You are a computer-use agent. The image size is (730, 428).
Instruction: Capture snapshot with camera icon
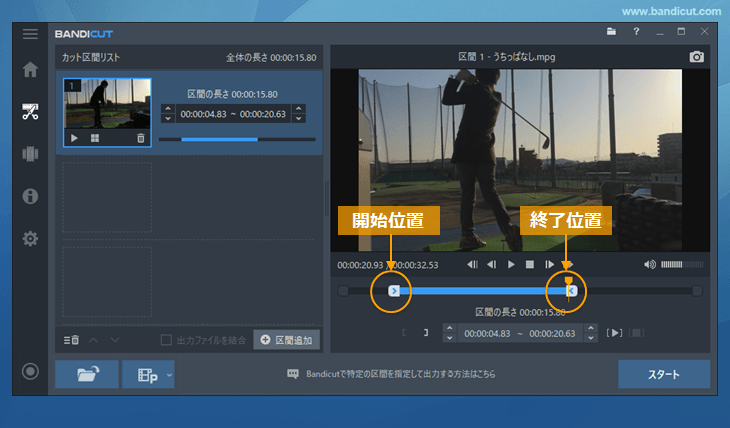pos(696,57)
